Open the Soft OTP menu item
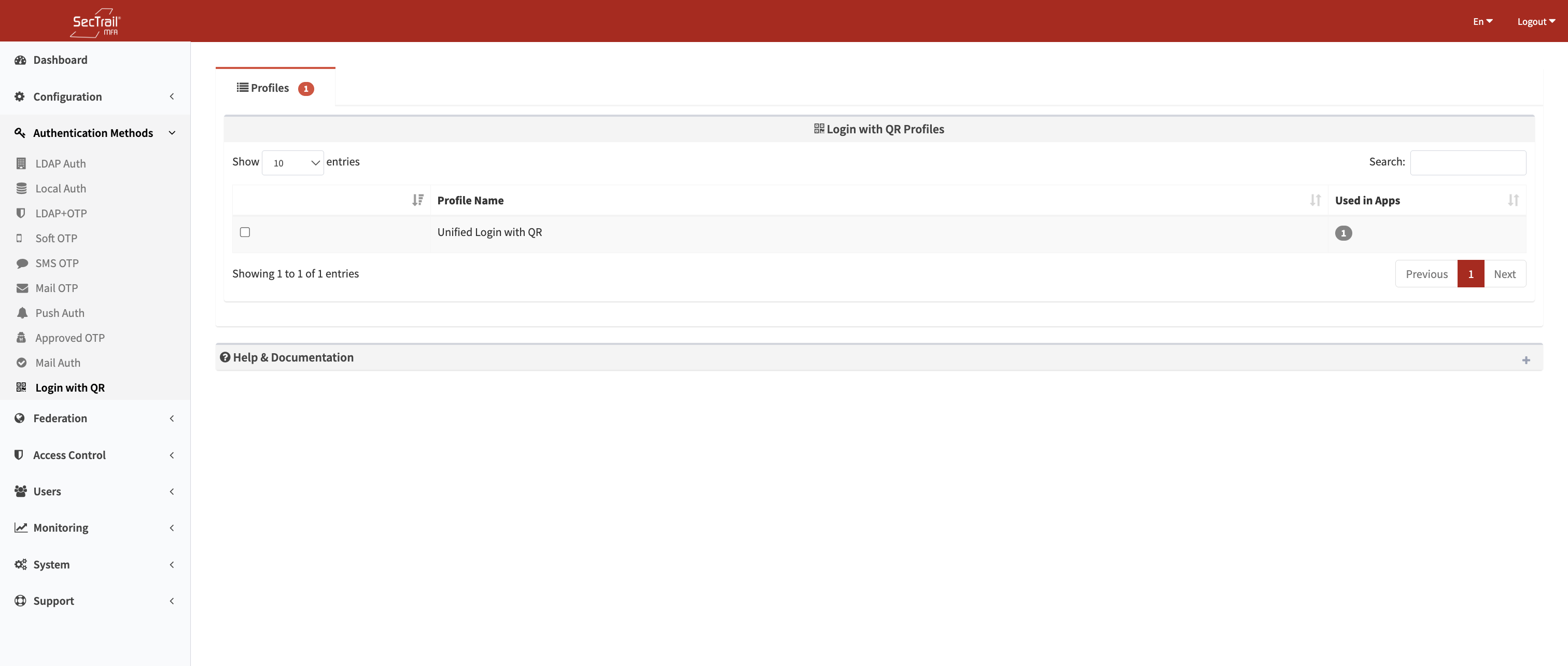This screenshot has height=666, width=1568. [56, 238]
